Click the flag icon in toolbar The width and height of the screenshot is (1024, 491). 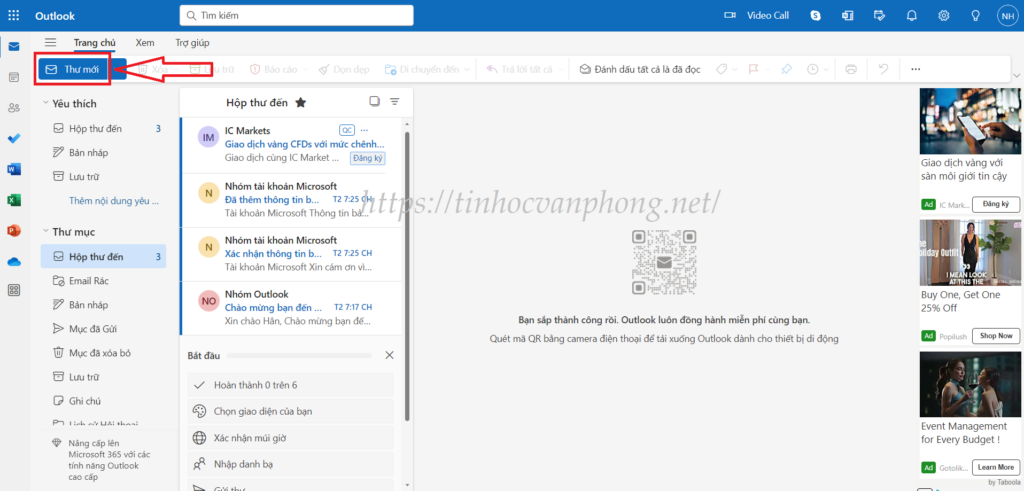click(x=753, y=69)
